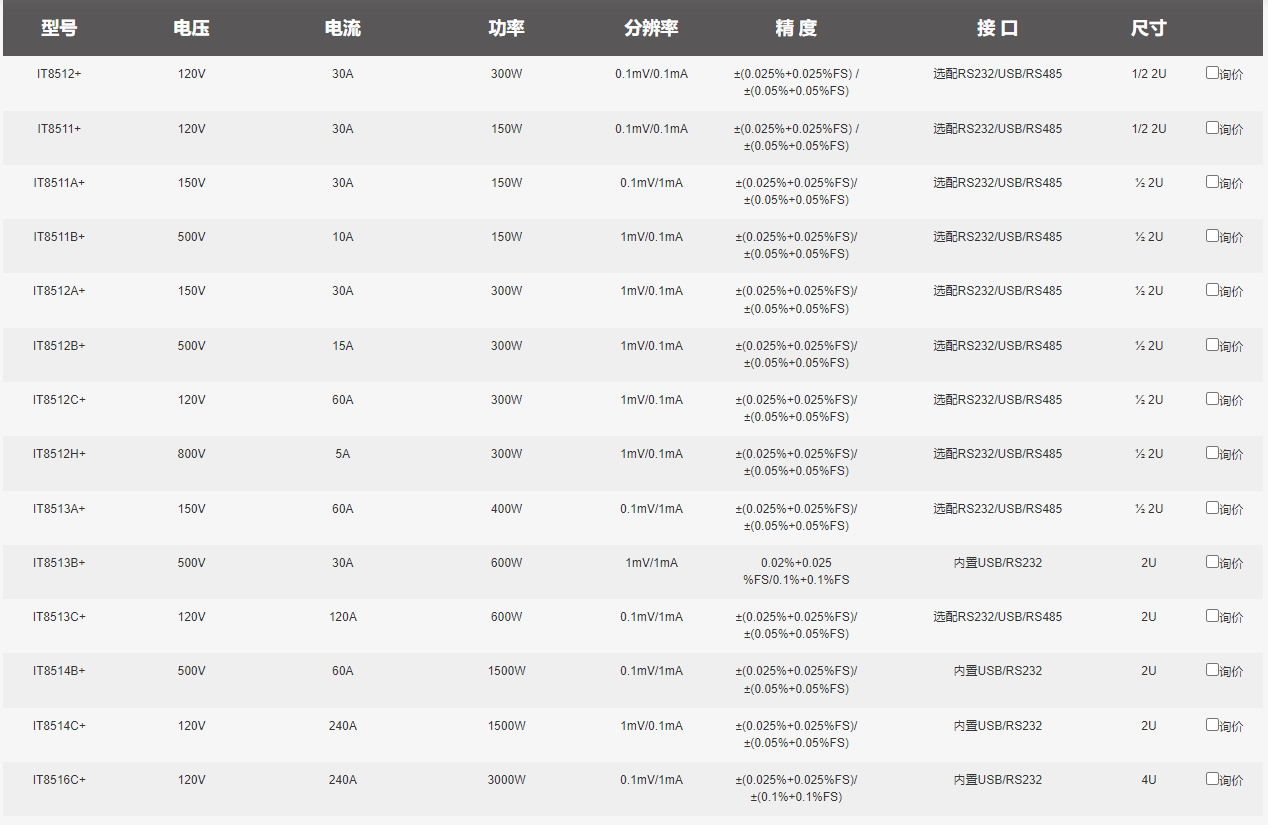Toggle 询价 checkbox on IT8512C+ row
Screen dimensions: 1268x825
pos(1212,399)
